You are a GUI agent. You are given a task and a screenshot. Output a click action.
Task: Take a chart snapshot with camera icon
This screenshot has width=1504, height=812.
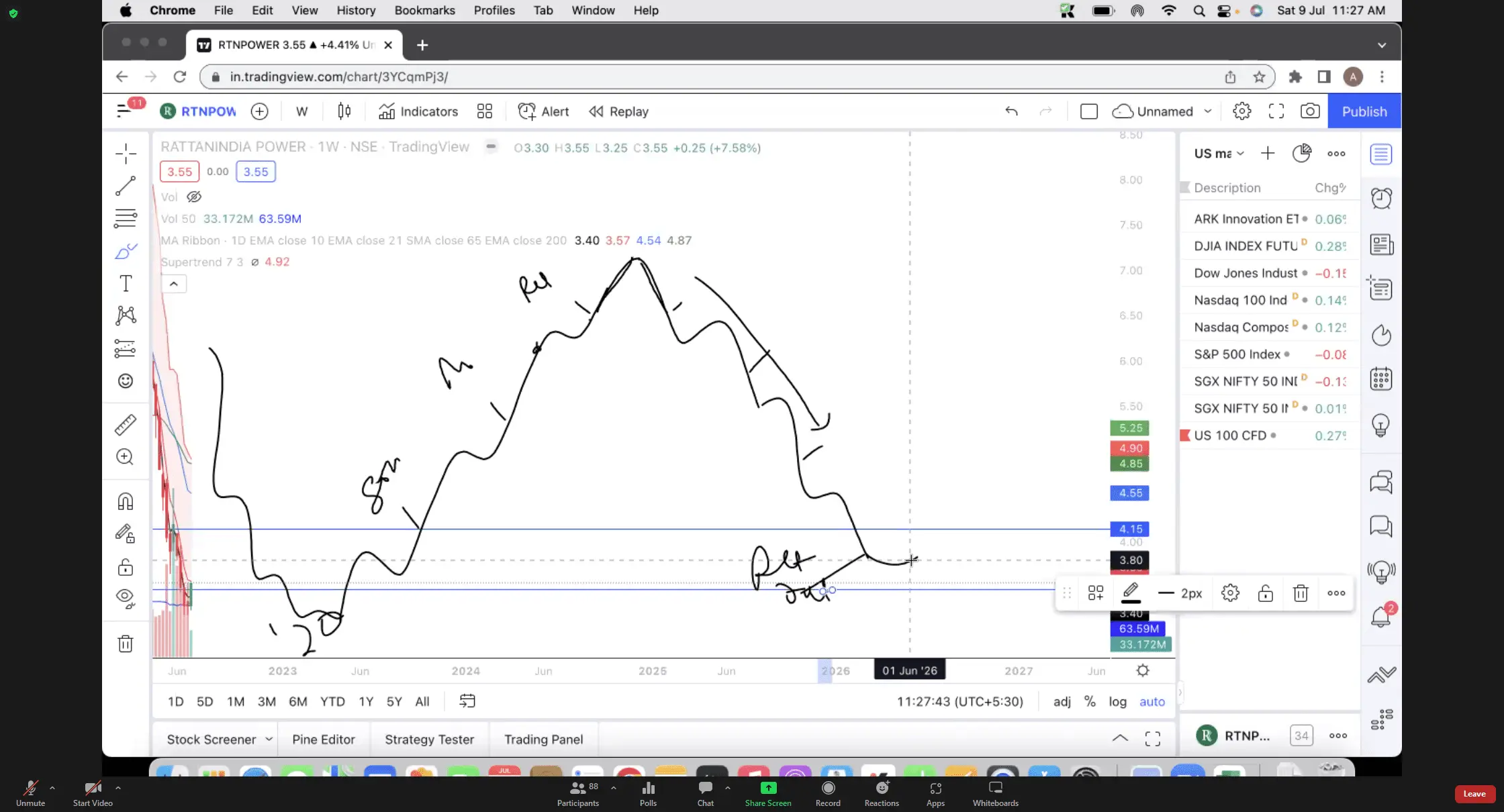point(1309,111)
